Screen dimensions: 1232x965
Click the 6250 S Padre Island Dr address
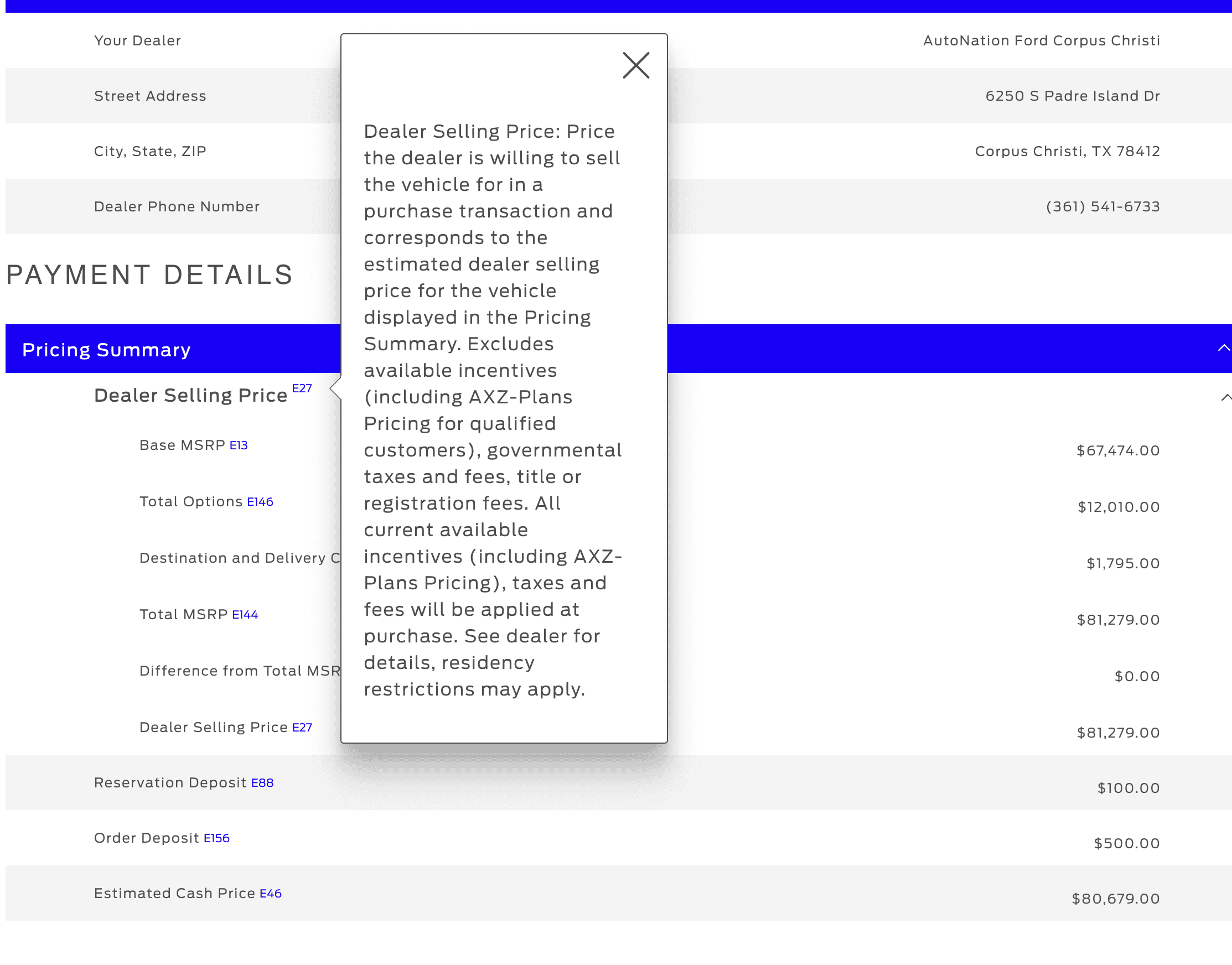[1072, 96]
